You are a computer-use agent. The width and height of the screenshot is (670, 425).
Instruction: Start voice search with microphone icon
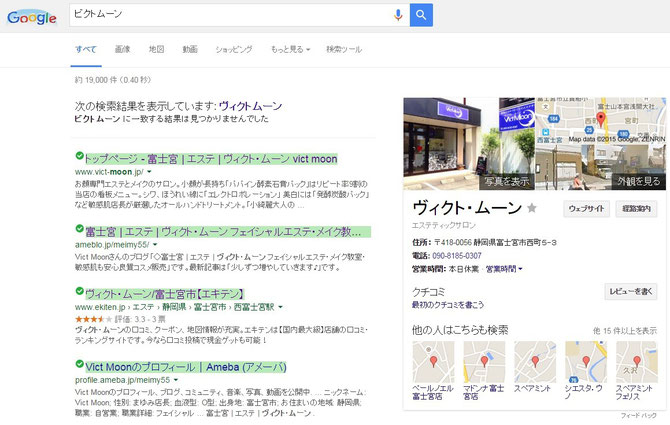[x=398, y=15]
